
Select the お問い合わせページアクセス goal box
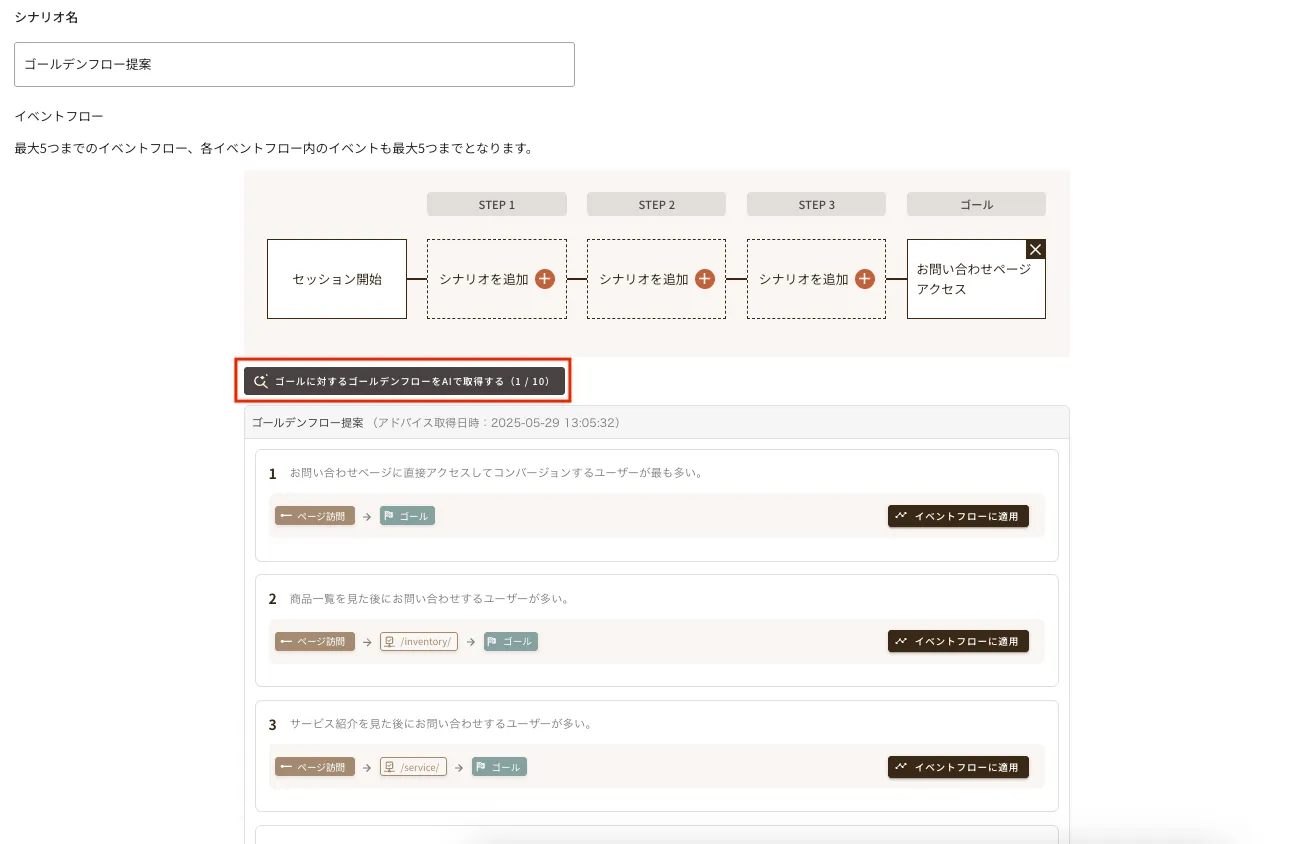pyautogui.click(x=976, y=279)
